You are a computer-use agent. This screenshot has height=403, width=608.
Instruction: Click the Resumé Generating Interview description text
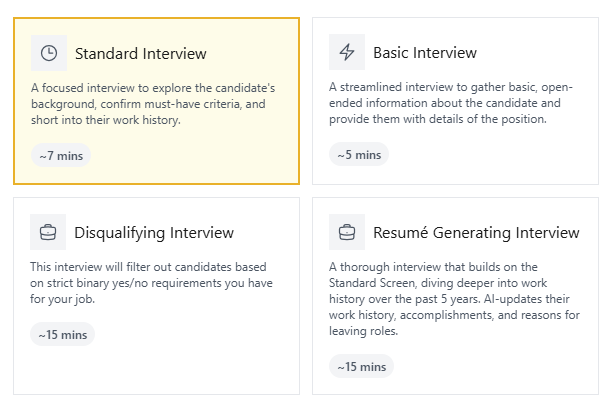click(x=453, y=299)
